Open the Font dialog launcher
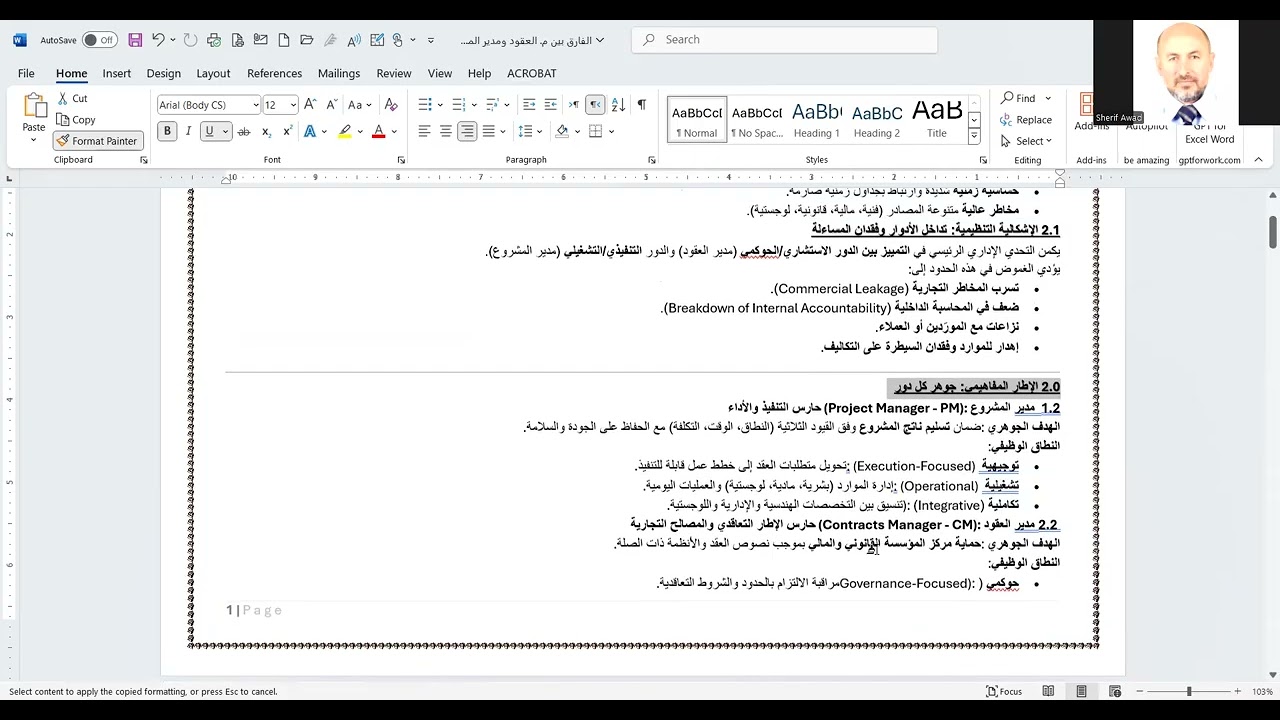This screenshot has height=720, width=1280. tap(401, 160)
